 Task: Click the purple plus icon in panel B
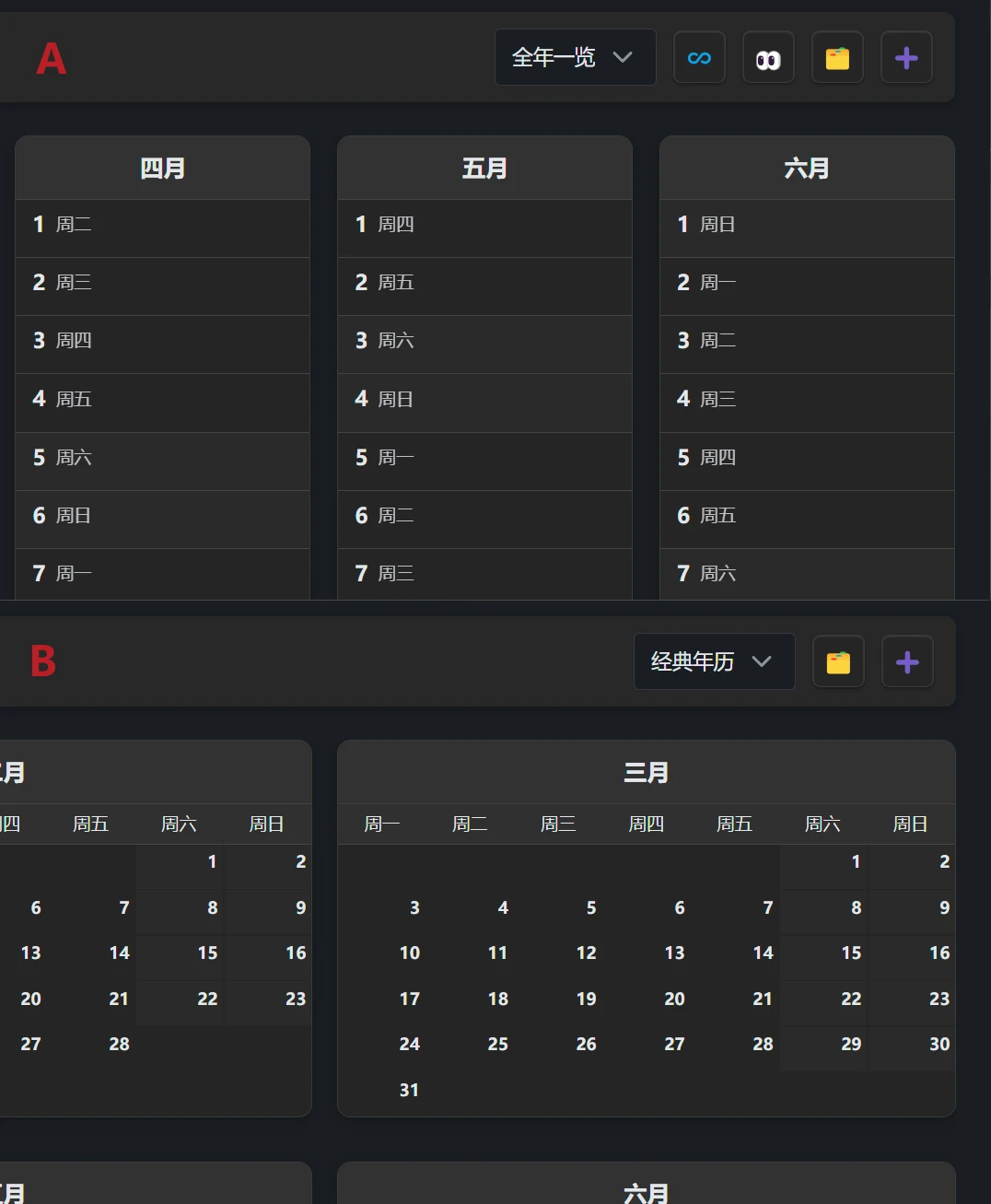pos(907,661)
